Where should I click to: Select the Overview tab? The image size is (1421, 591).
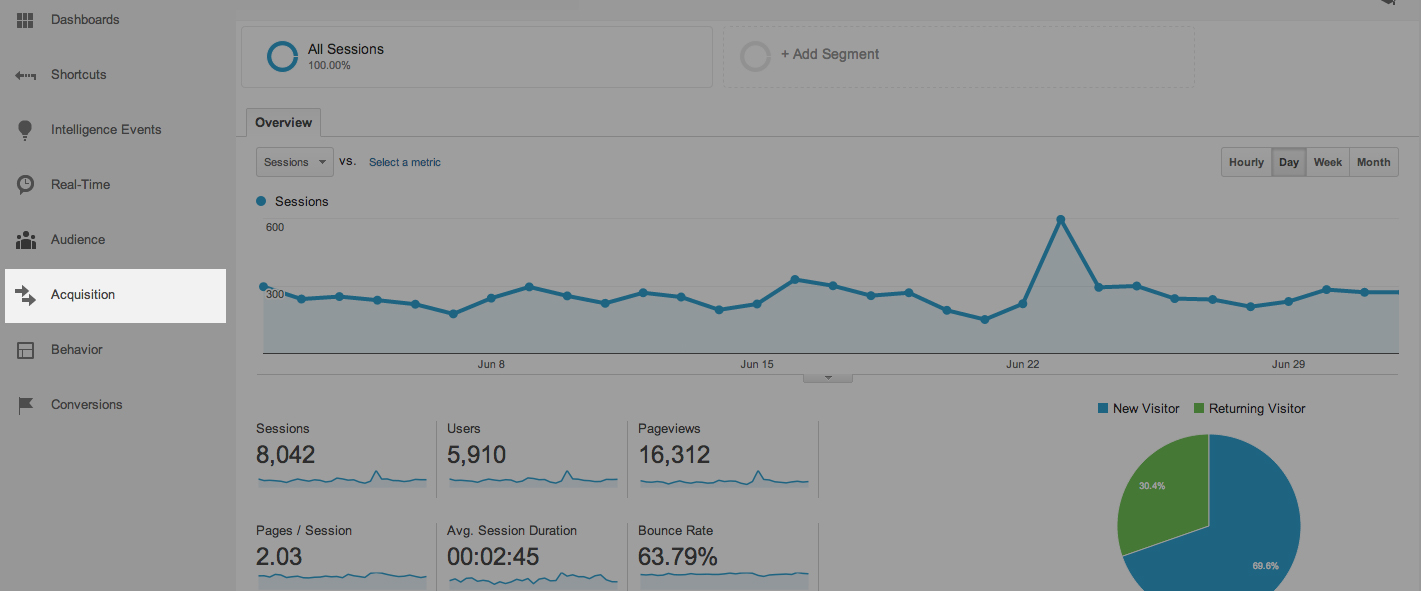[x=283, y=123]
